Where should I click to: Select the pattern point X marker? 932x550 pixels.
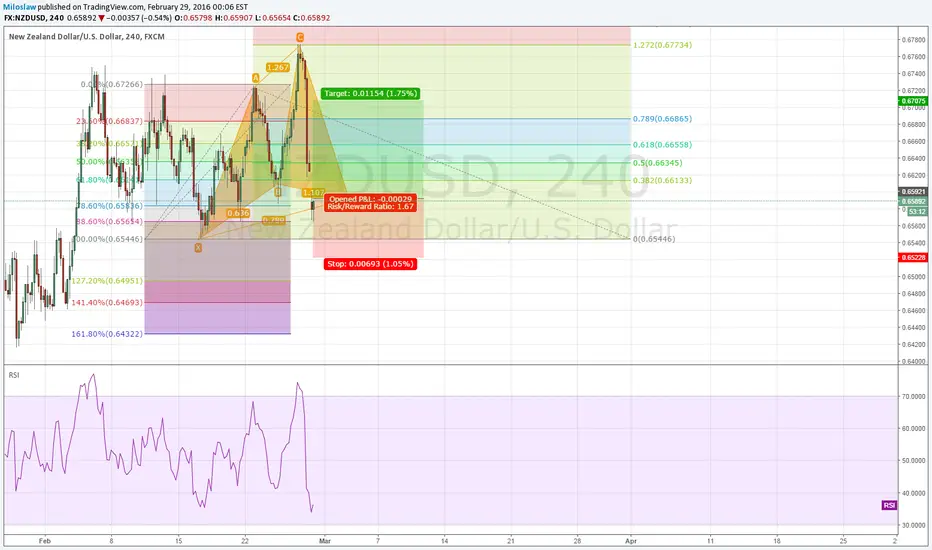pos(198,247)
